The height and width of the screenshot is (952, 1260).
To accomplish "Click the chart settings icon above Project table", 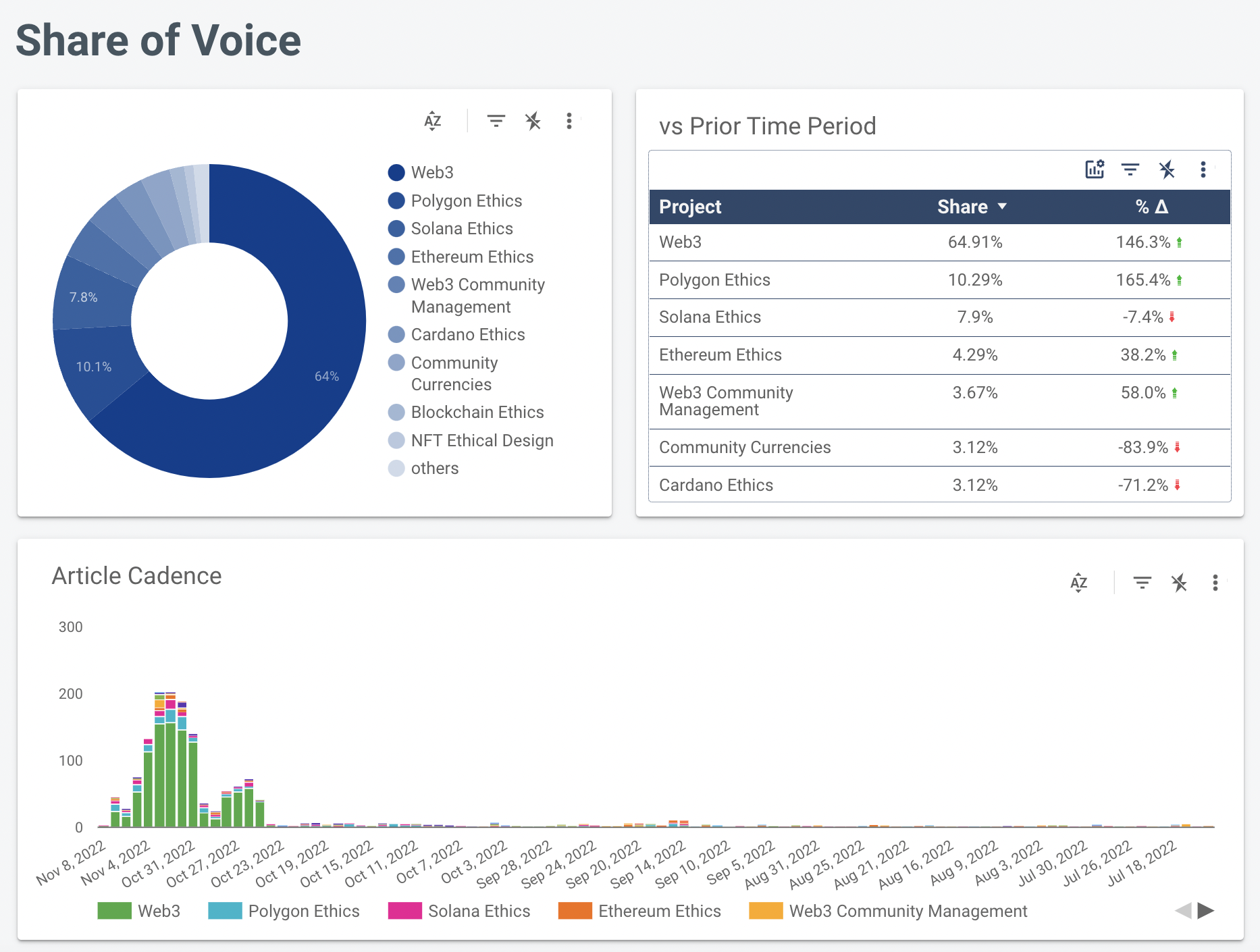I will tap(1095, 169).
